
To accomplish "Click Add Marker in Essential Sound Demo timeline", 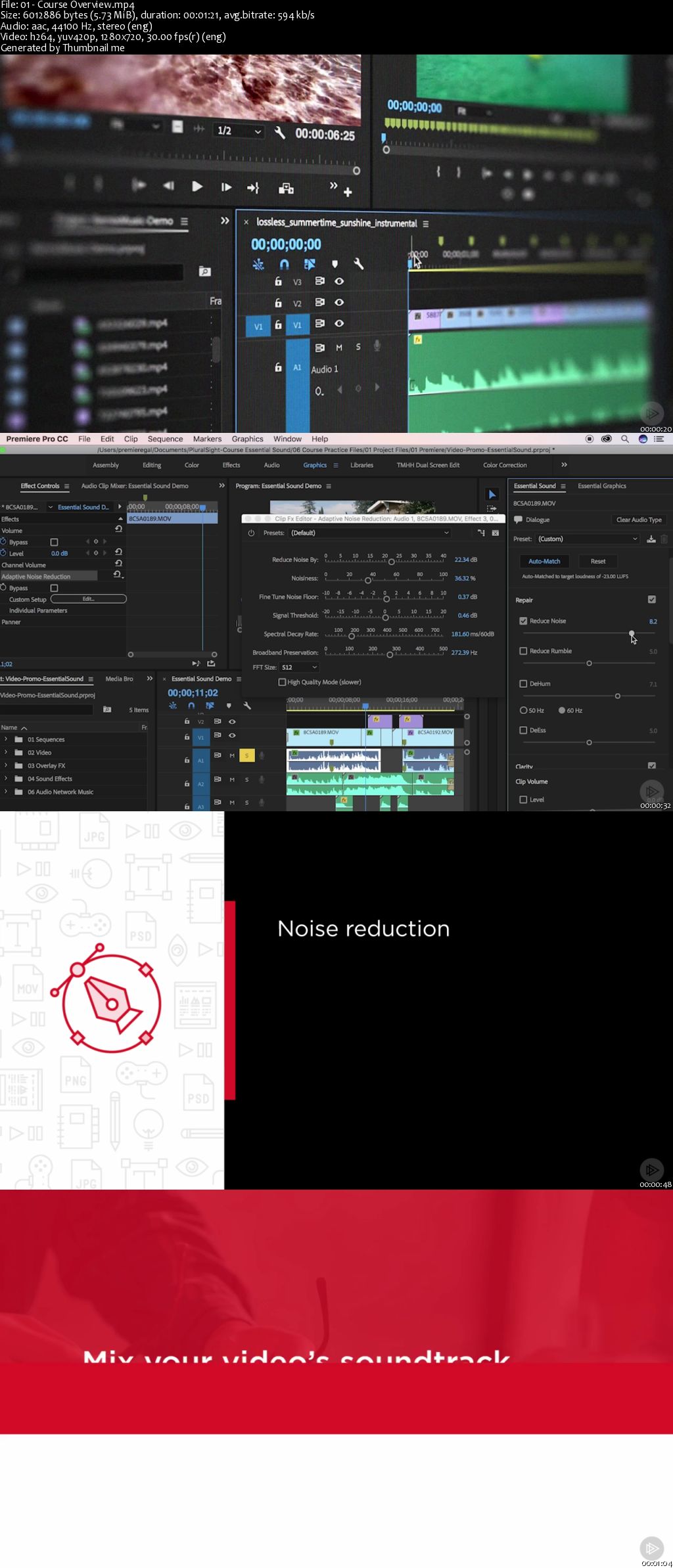I will (229, 706).
